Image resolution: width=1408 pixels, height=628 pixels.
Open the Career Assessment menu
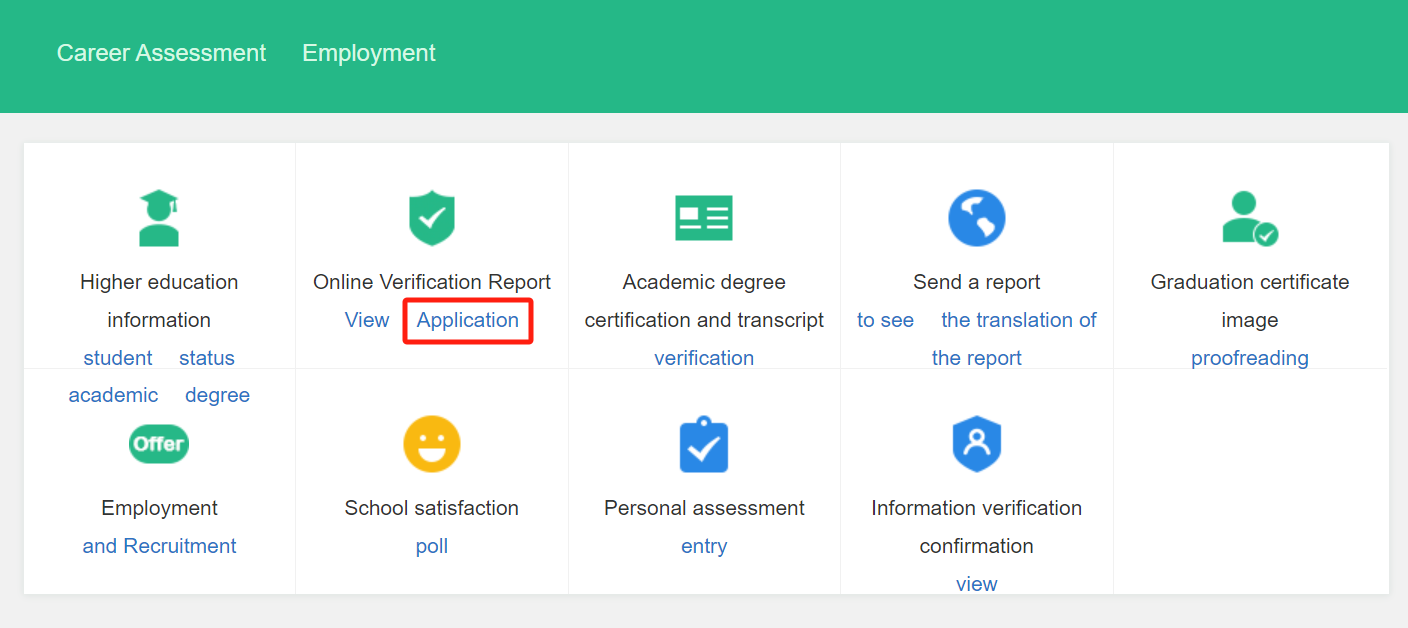pyautogui.click(x=161, y=52)
